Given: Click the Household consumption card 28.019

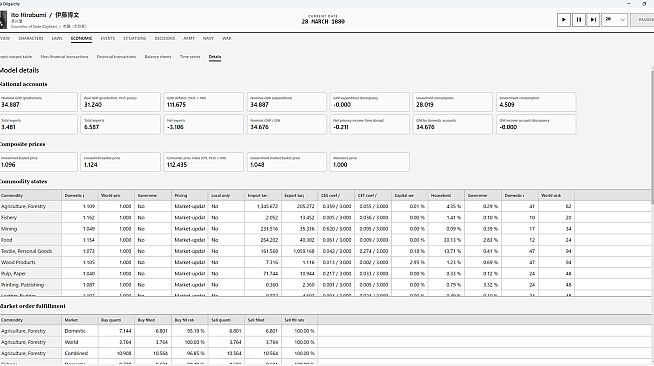Looking at the screenshot, I should click(x=453, y=102).
